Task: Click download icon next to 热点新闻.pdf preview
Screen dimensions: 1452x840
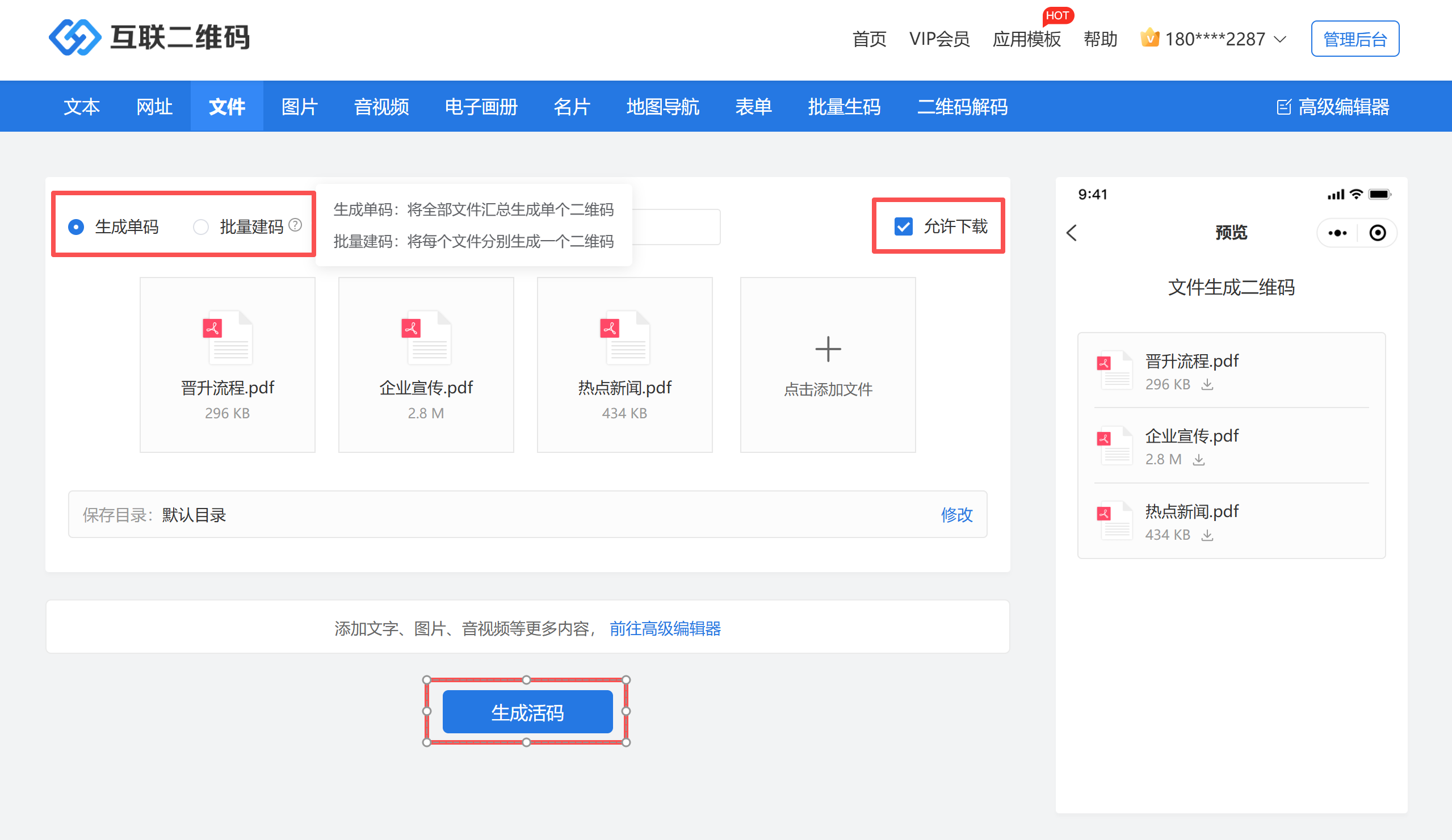Action: [1207, 535]
